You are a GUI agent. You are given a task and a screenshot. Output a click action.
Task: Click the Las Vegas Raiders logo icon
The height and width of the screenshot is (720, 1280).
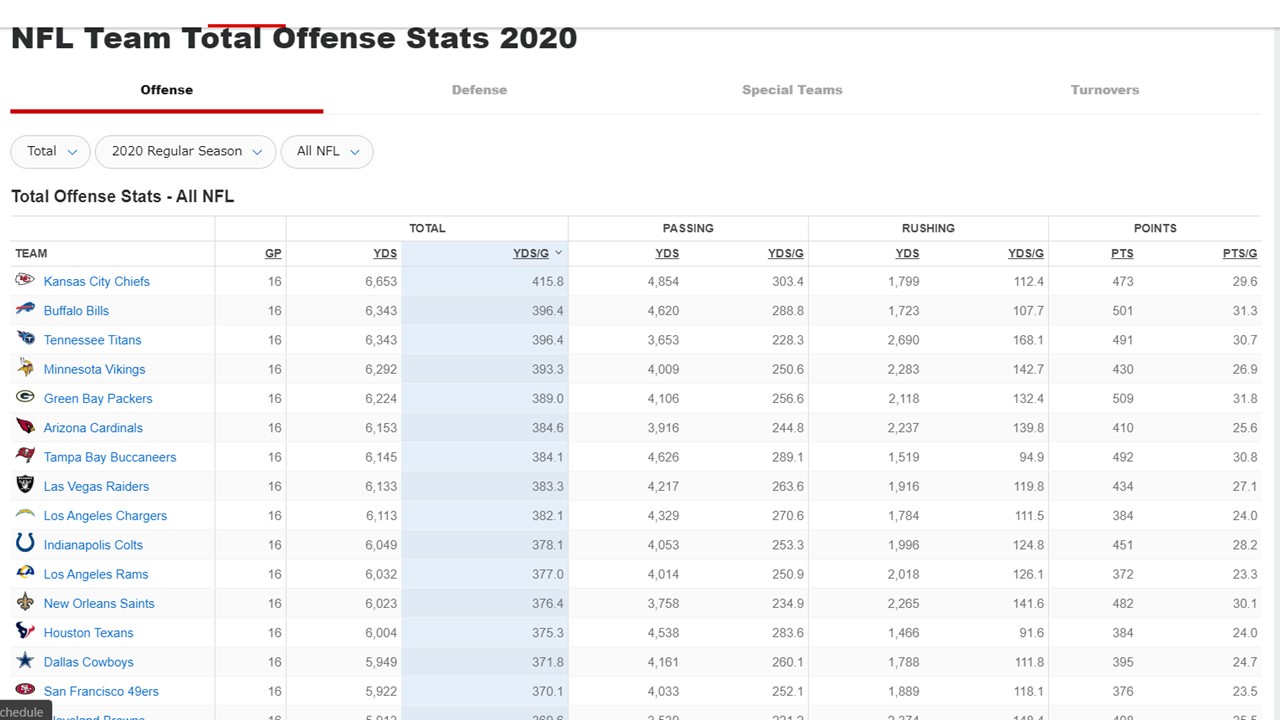[x=25, y=485]
